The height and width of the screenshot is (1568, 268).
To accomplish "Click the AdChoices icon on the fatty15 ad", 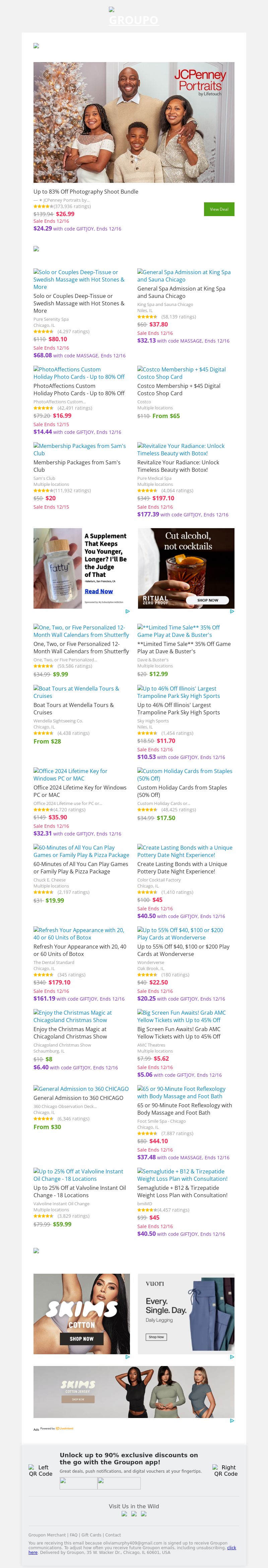I will (127, 611).
